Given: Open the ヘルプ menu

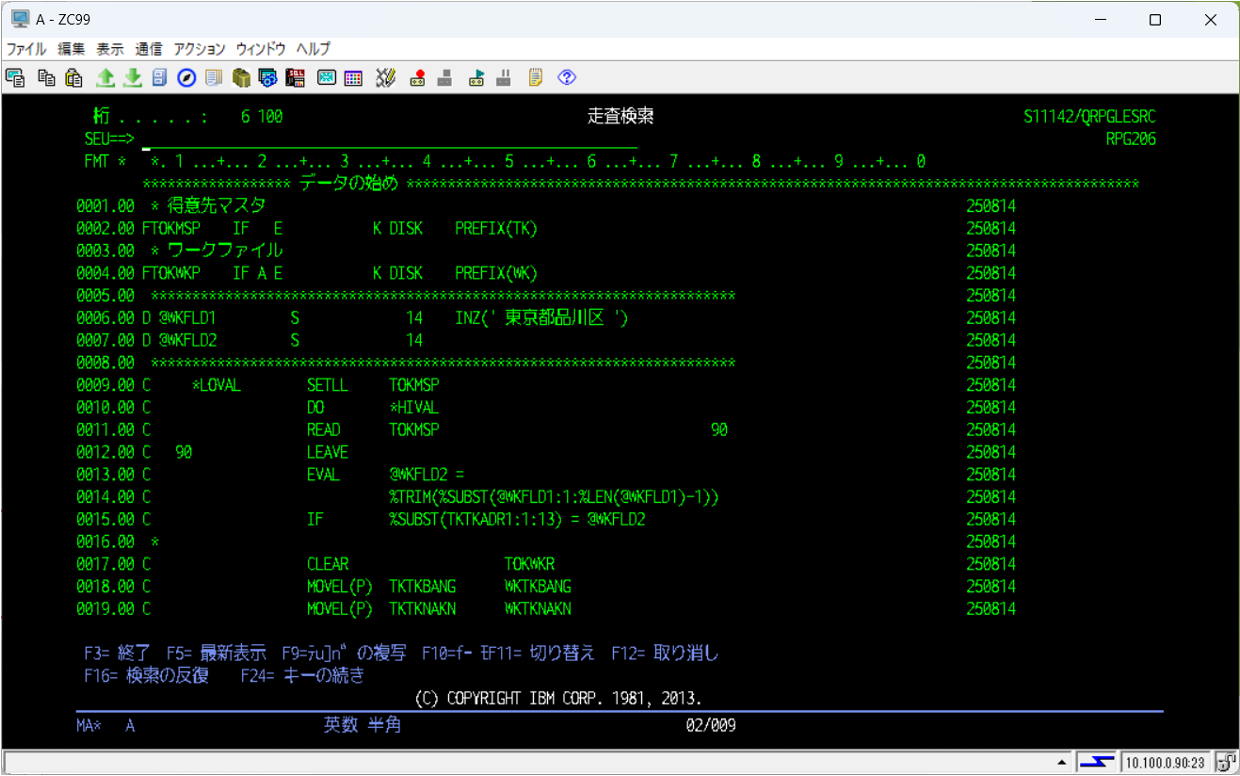Looking at the screenshot, I should pyautogui.click(x=313, y=48).
